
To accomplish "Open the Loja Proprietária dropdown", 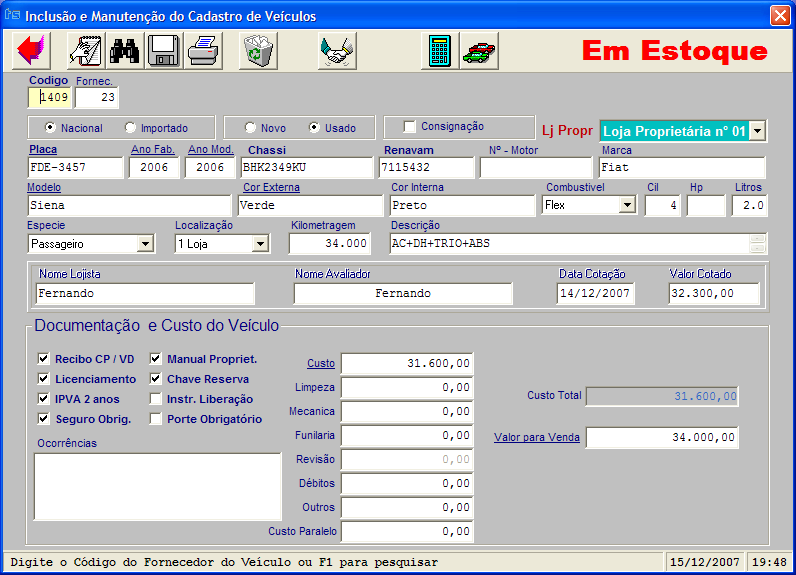I will [757, 131].
